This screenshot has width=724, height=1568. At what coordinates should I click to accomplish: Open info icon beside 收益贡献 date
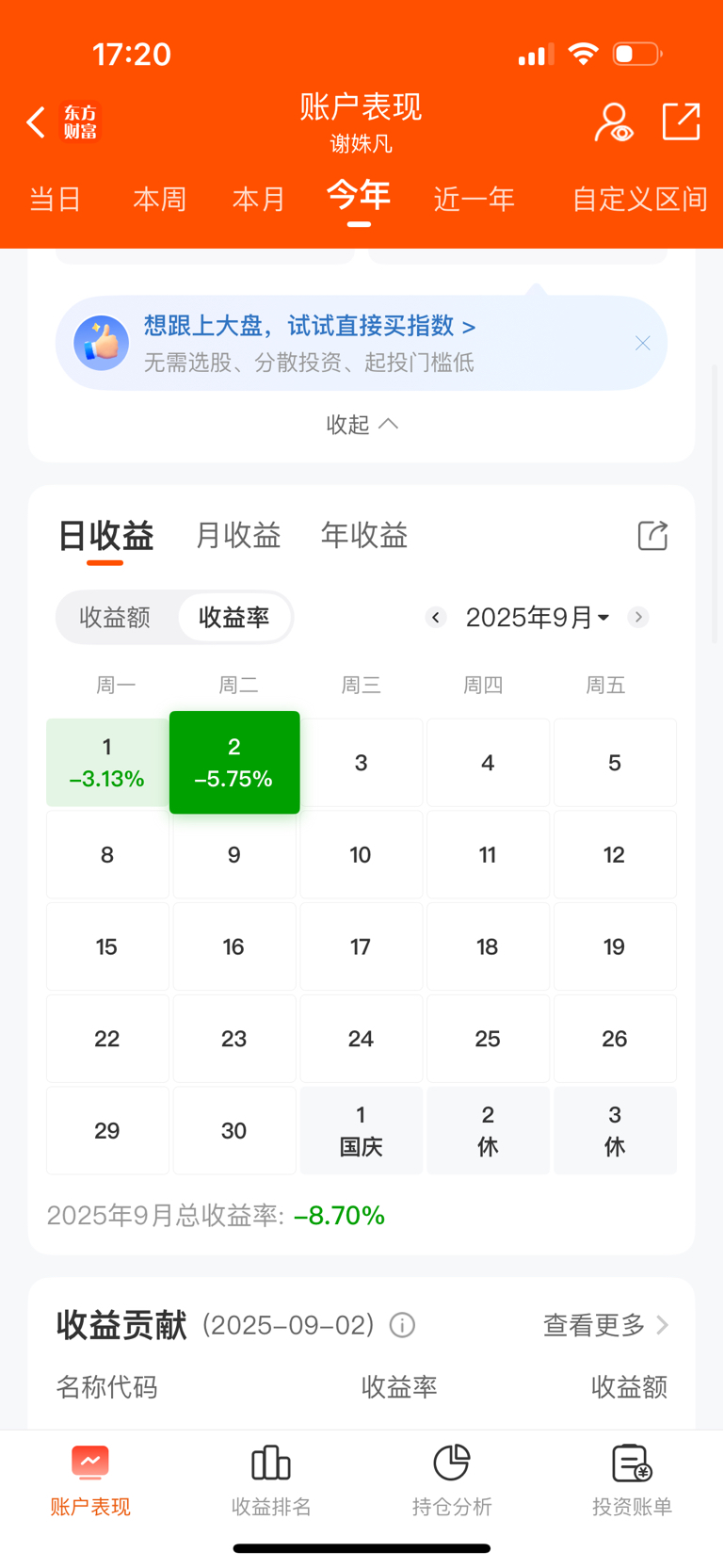pos(402,1325)
